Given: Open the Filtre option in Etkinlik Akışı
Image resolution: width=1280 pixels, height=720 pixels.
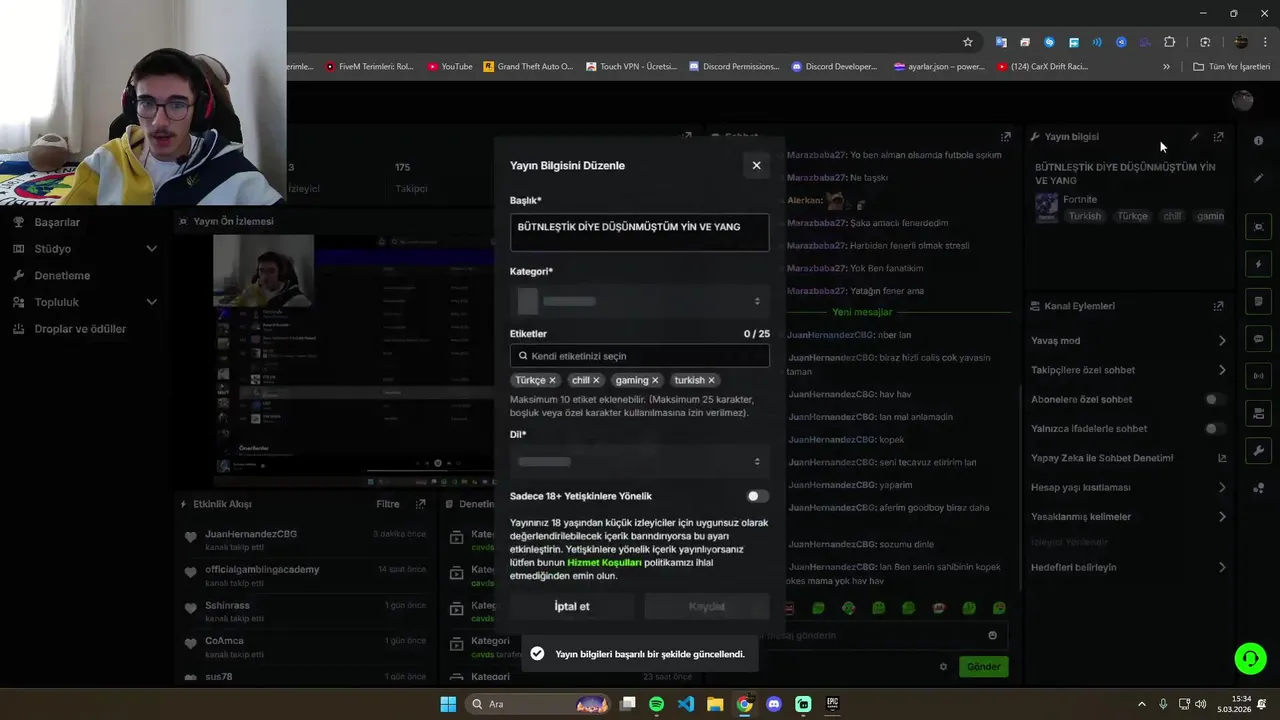Looking at the screenshot, I should [x=388, y=504].
